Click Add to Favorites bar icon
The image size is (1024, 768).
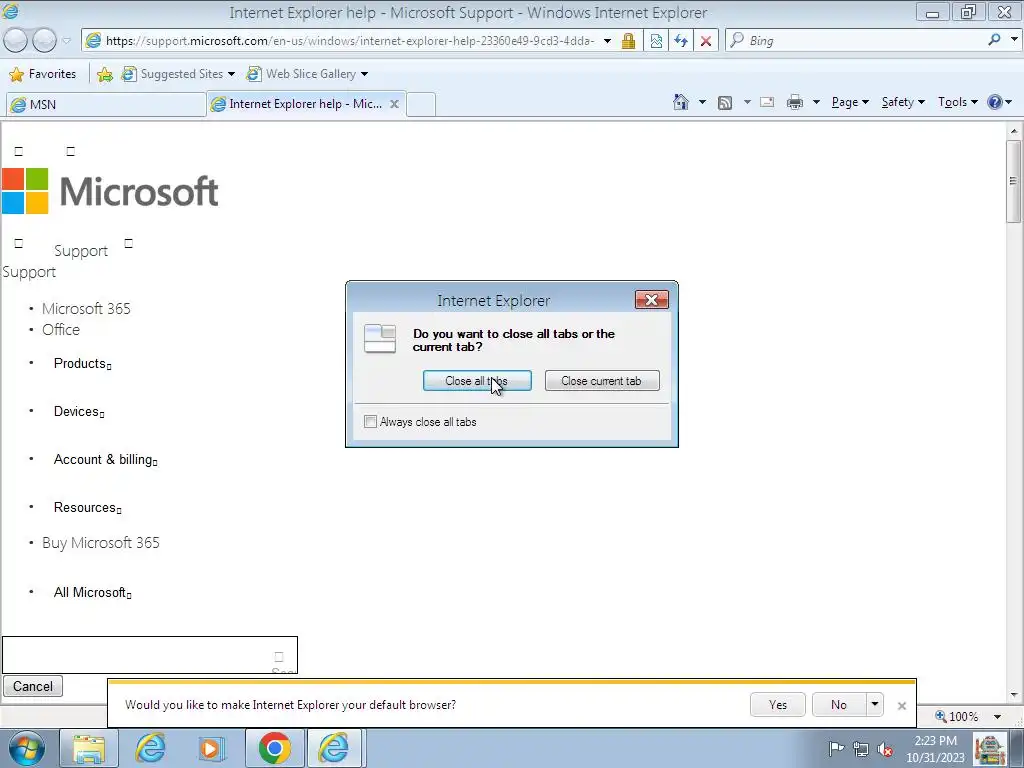click(104, 74)
